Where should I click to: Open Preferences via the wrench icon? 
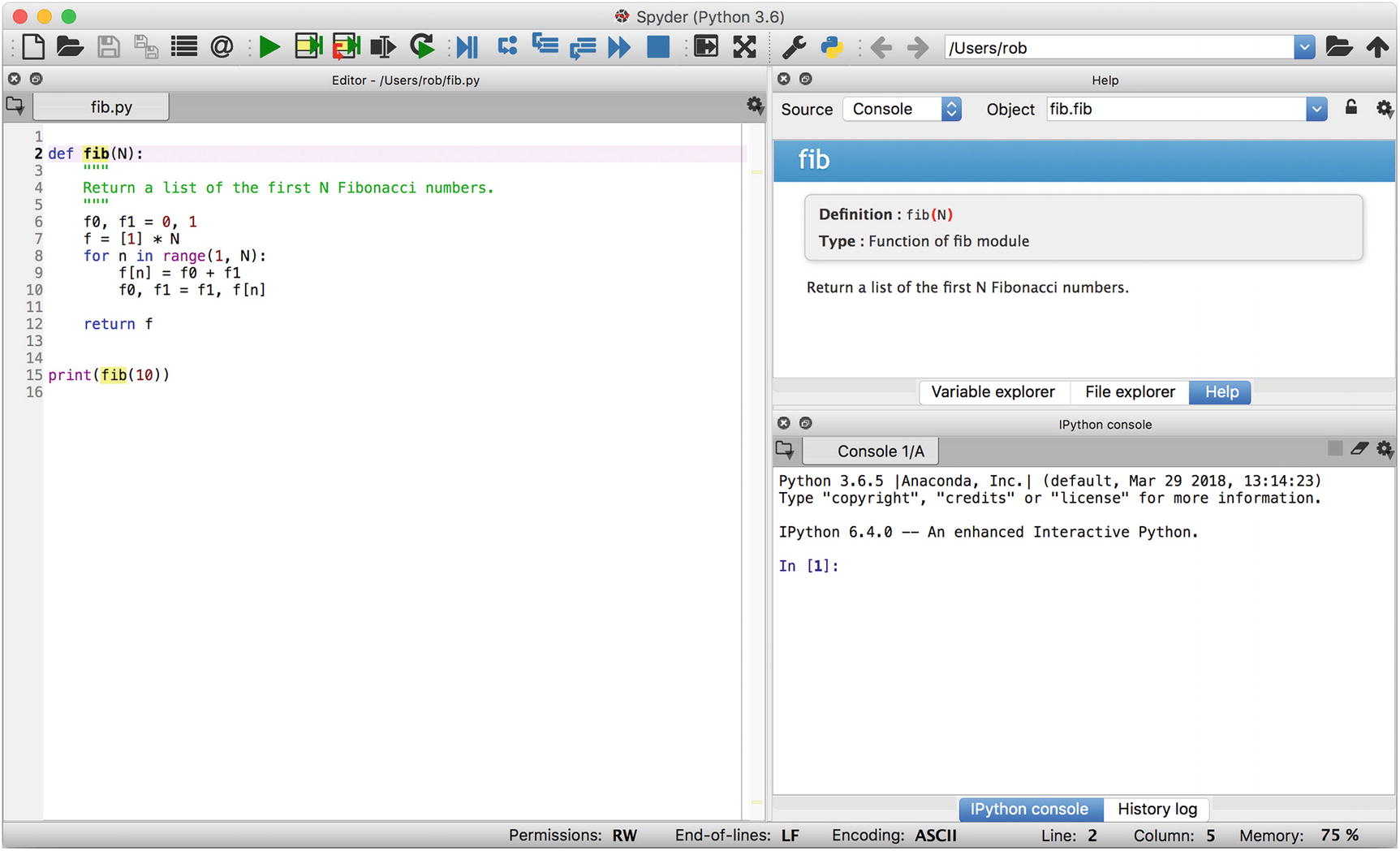click(x=793, y=47)
